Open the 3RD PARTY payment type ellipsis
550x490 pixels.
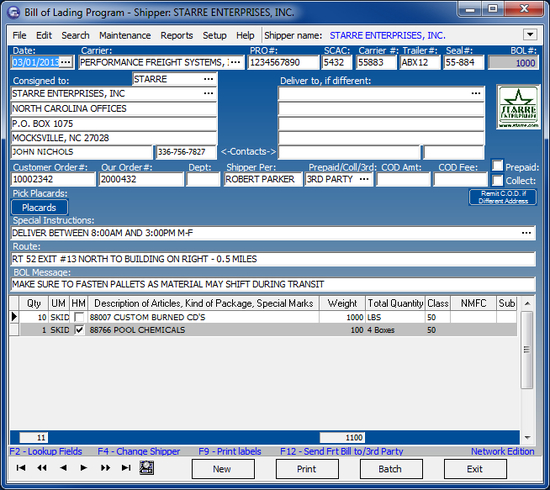(364, 179)
